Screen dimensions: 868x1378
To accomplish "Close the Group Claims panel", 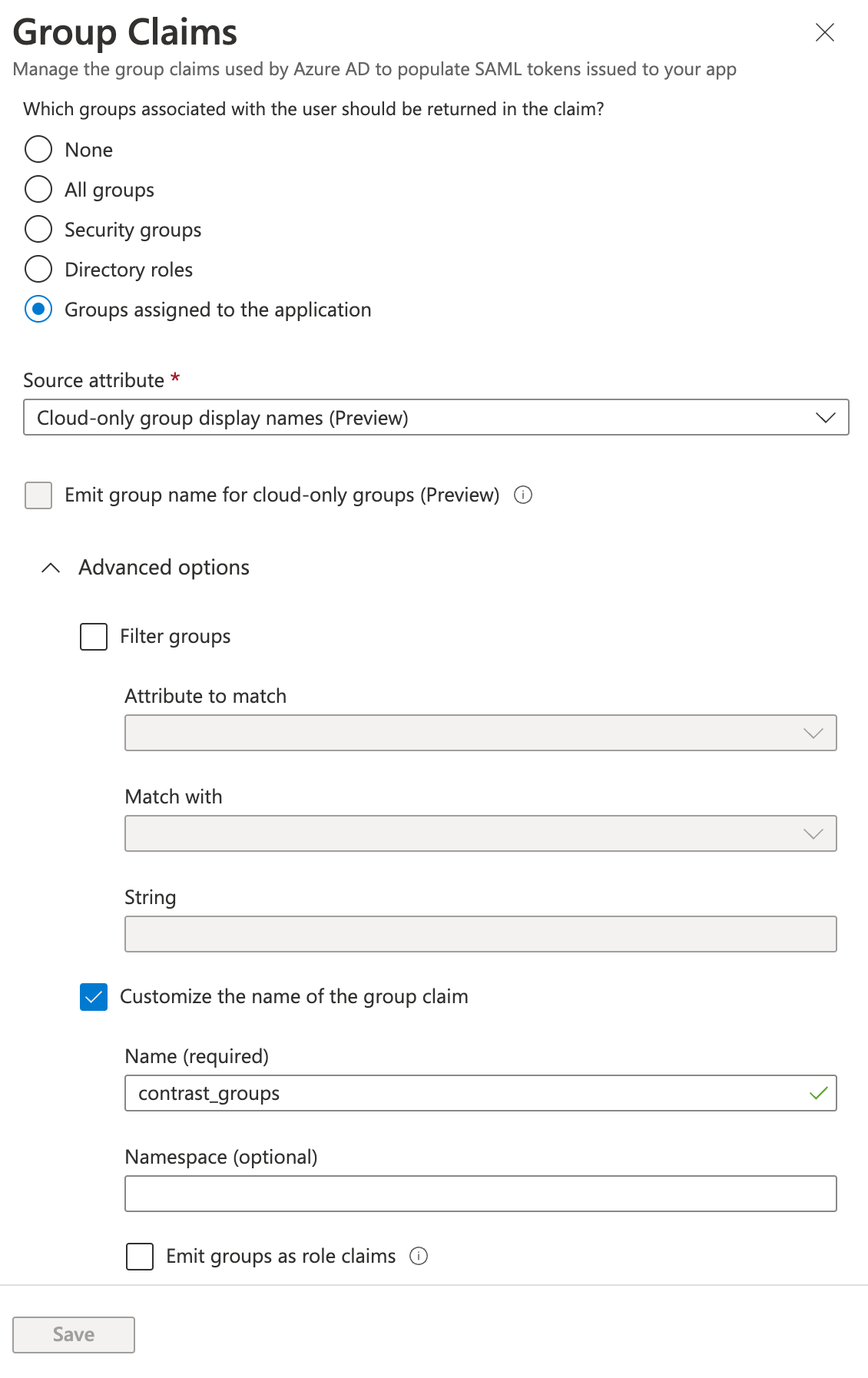I will [x=824, y=32].
